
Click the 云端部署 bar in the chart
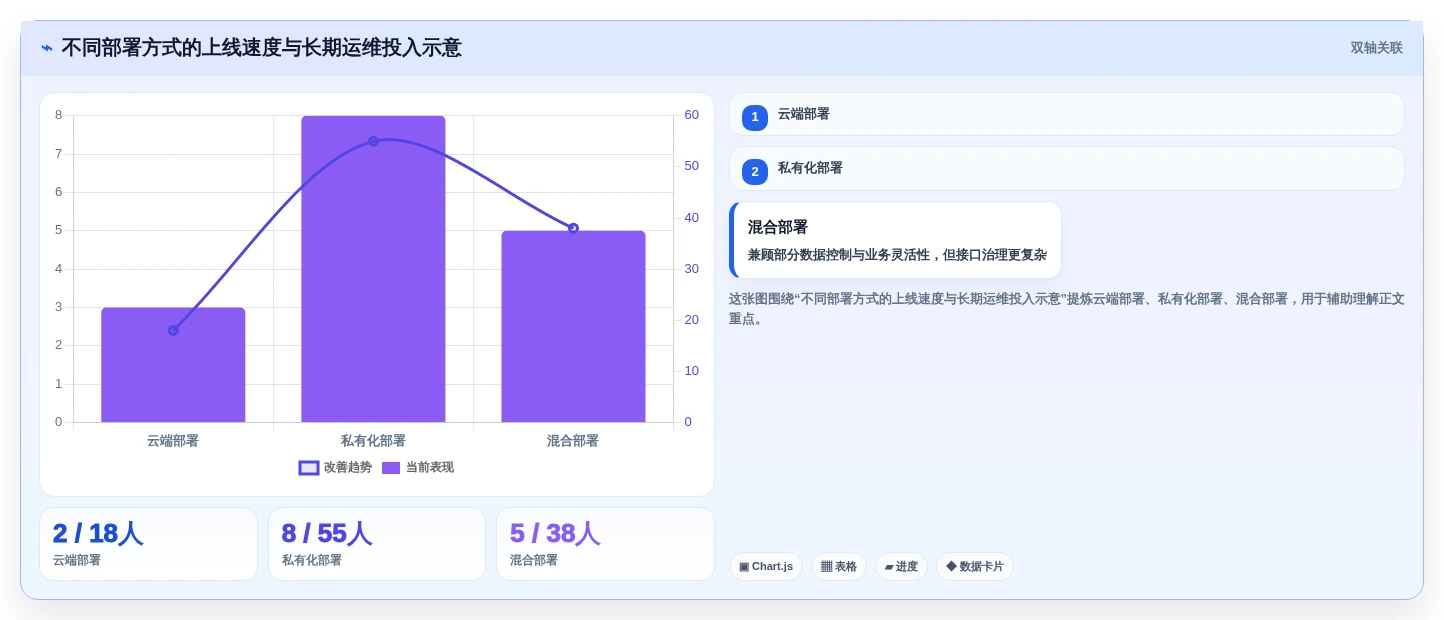point(173,365)
